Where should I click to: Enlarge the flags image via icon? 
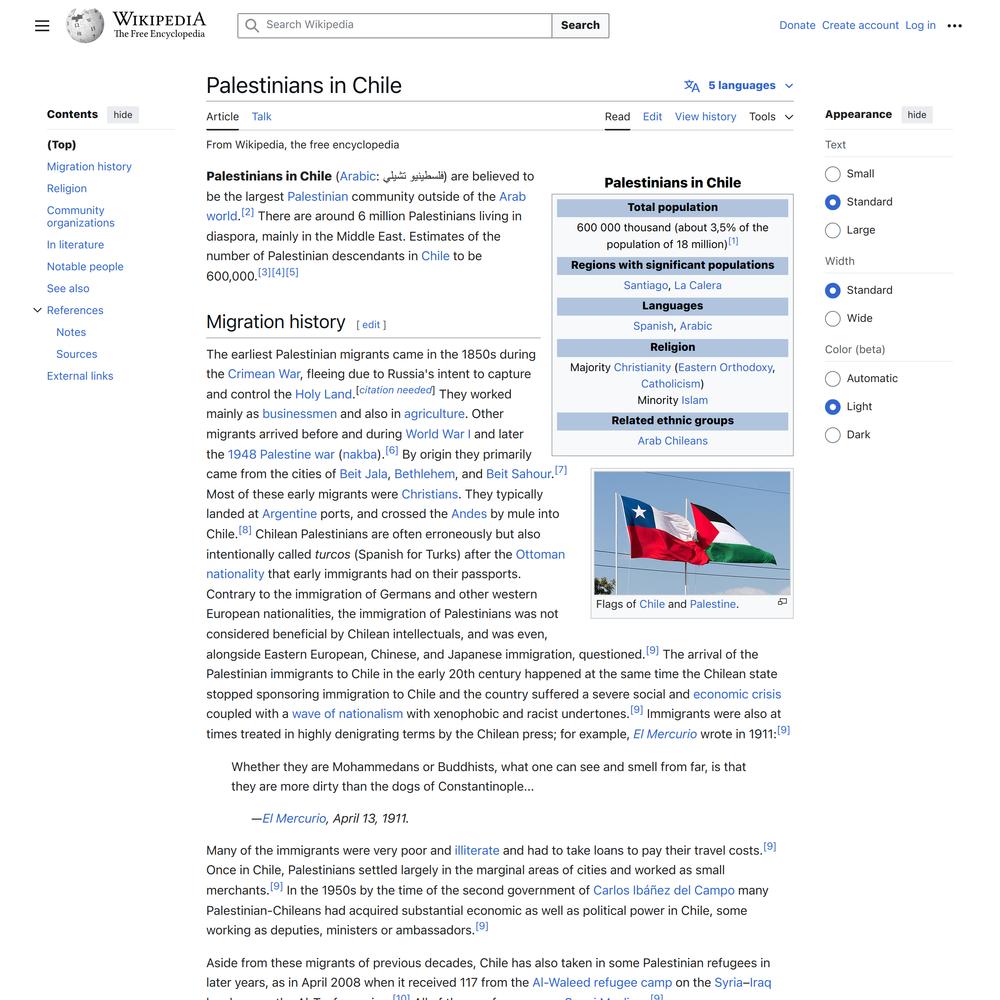(783, 601)
